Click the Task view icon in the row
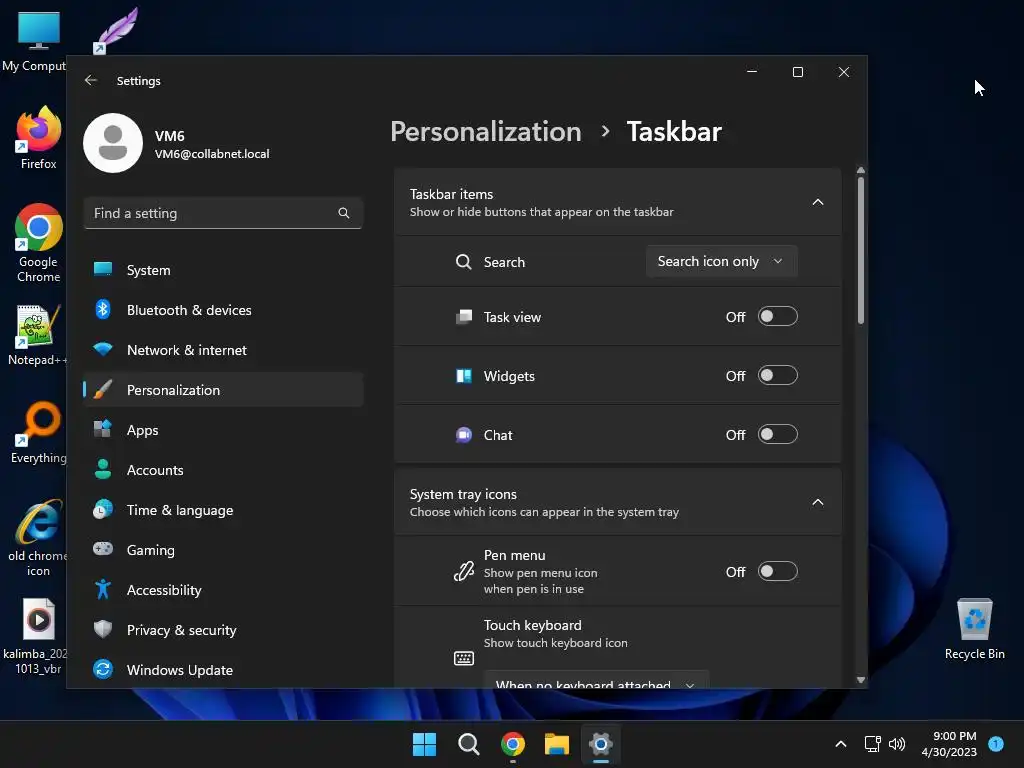Screen dimensions: 1024x768 pos(464,317)
